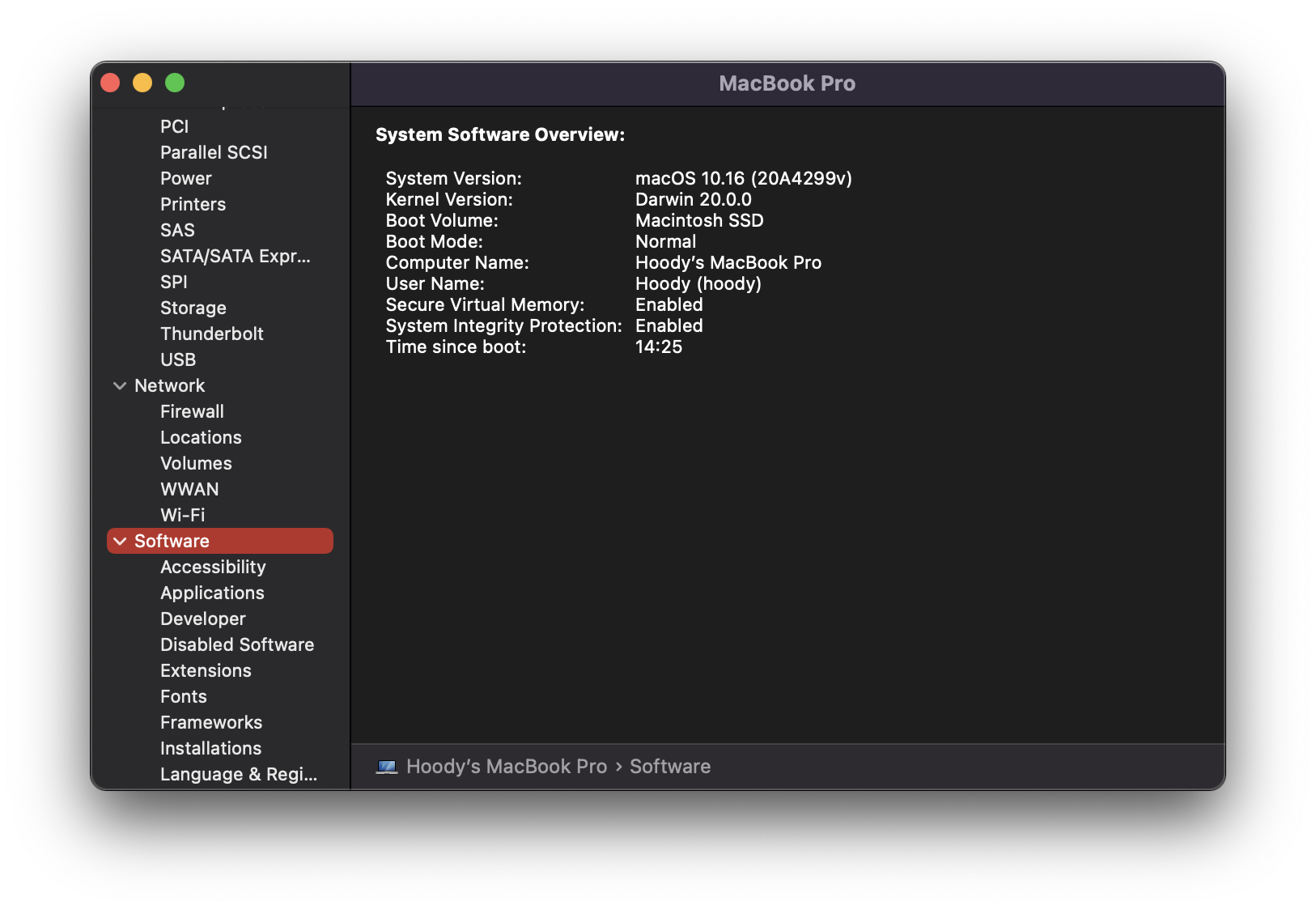Select Developer under Software
Image resolution: width=1316 pixels, height=910 pixels.
pos(202,619)
